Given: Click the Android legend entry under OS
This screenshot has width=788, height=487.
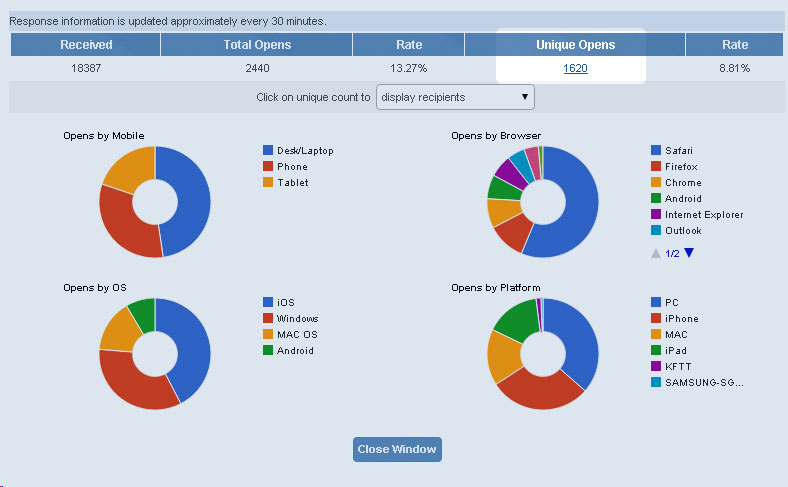Looking at the screenshot, I should (x=288, y=351).
